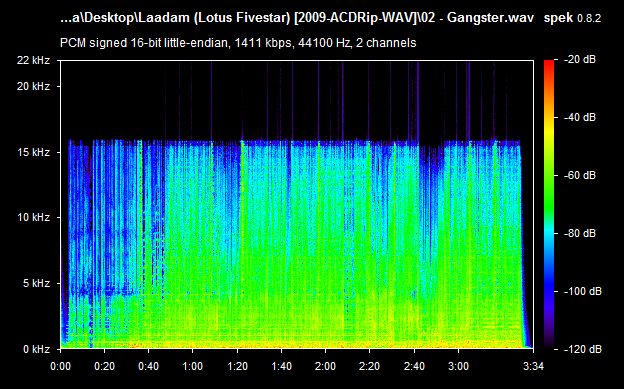Click the '-80 dB' legend label
Viewport: 624px width, 389px height.
tap(580, 233)
